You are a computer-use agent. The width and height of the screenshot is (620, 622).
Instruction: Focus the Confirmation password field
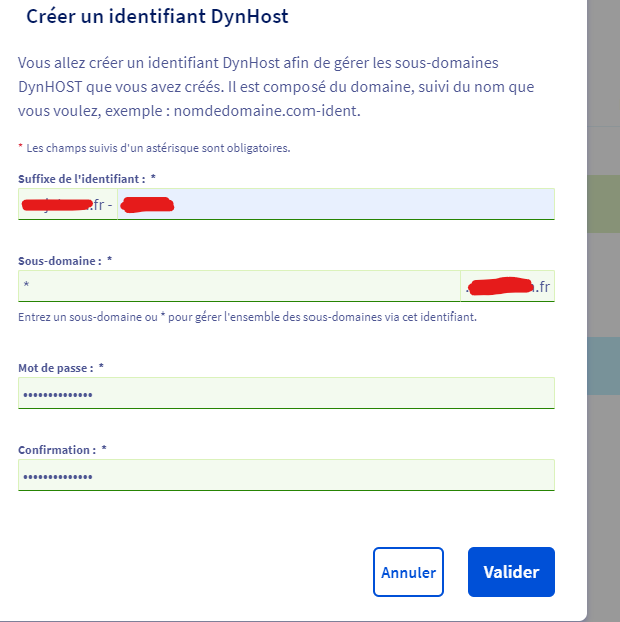(x=286, y=475)
